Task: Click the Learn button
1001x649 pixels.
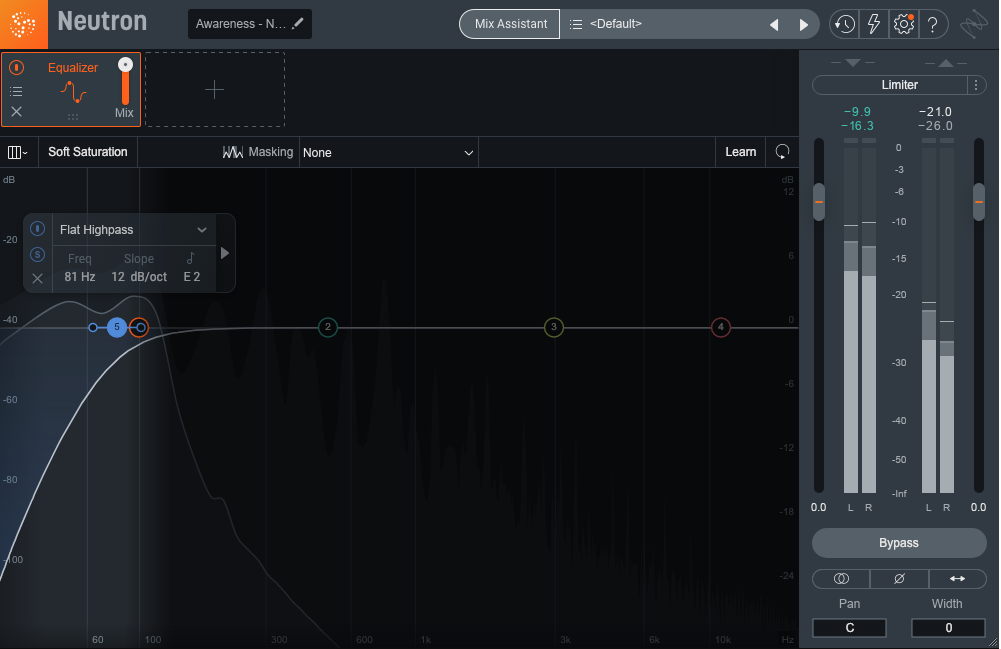Action: (x=741, y=152)
